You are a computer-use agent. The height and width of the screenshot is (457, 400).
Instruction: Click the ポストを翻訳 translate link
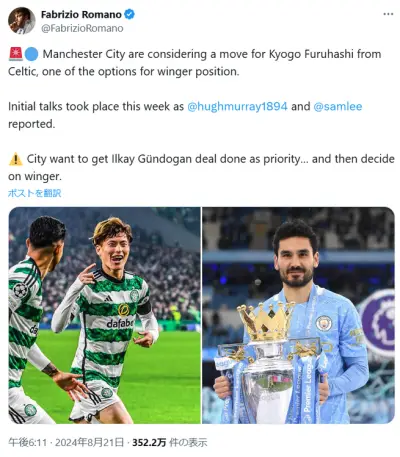tap(34, 193)
